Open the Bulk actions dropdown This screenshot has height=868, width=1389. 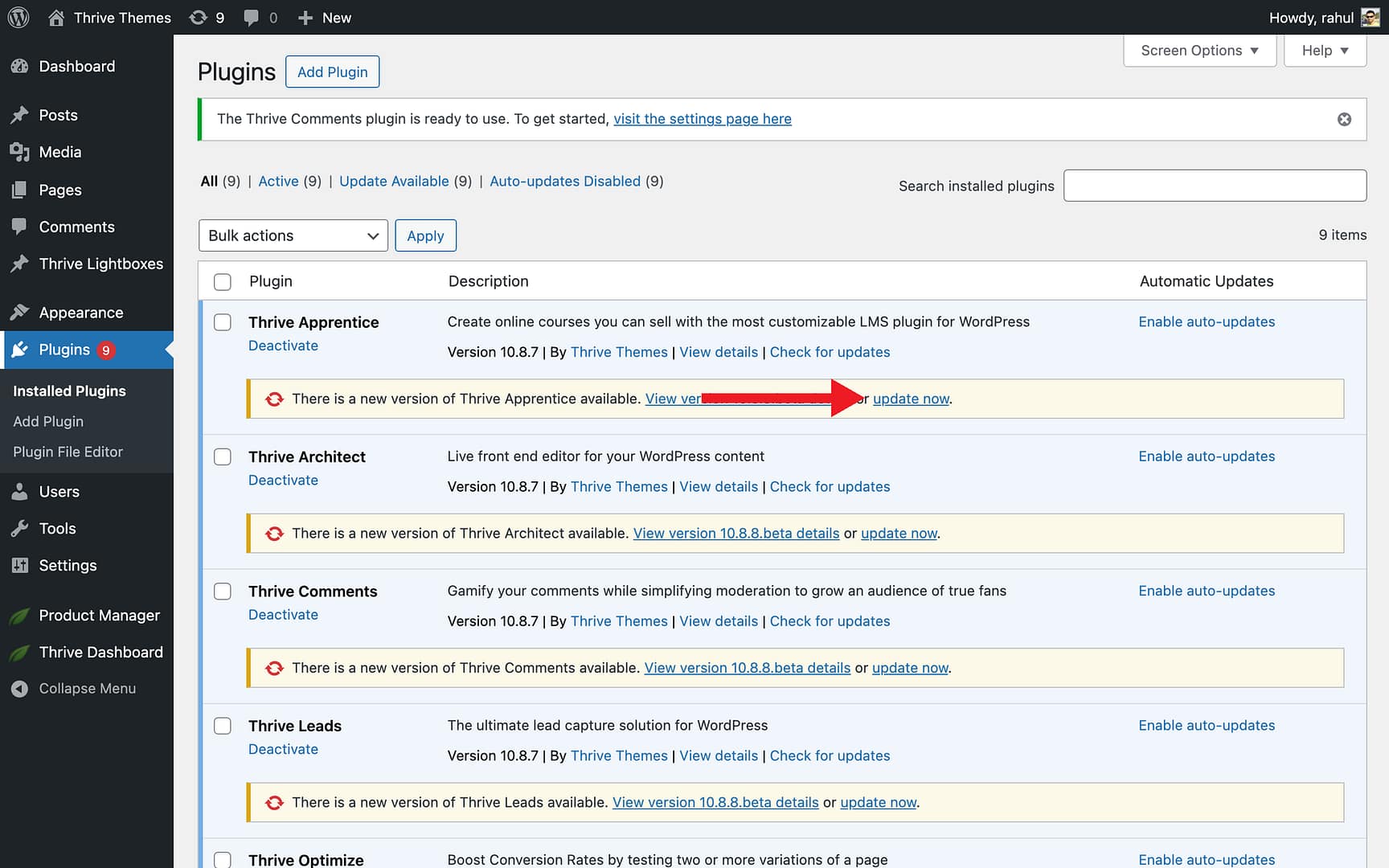click(x=293, y=235)
